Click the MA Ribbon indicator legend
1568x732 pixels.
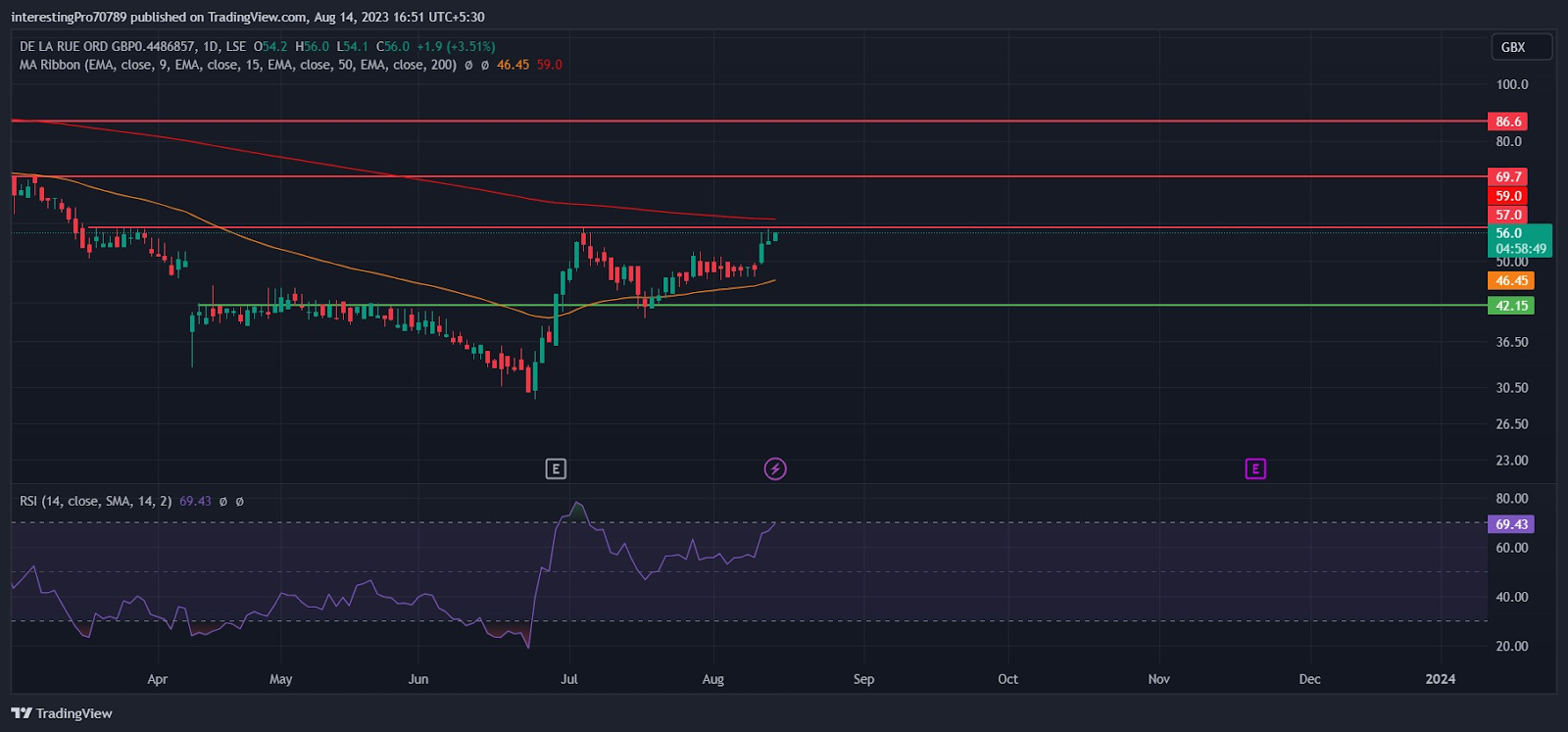(237, 65)
